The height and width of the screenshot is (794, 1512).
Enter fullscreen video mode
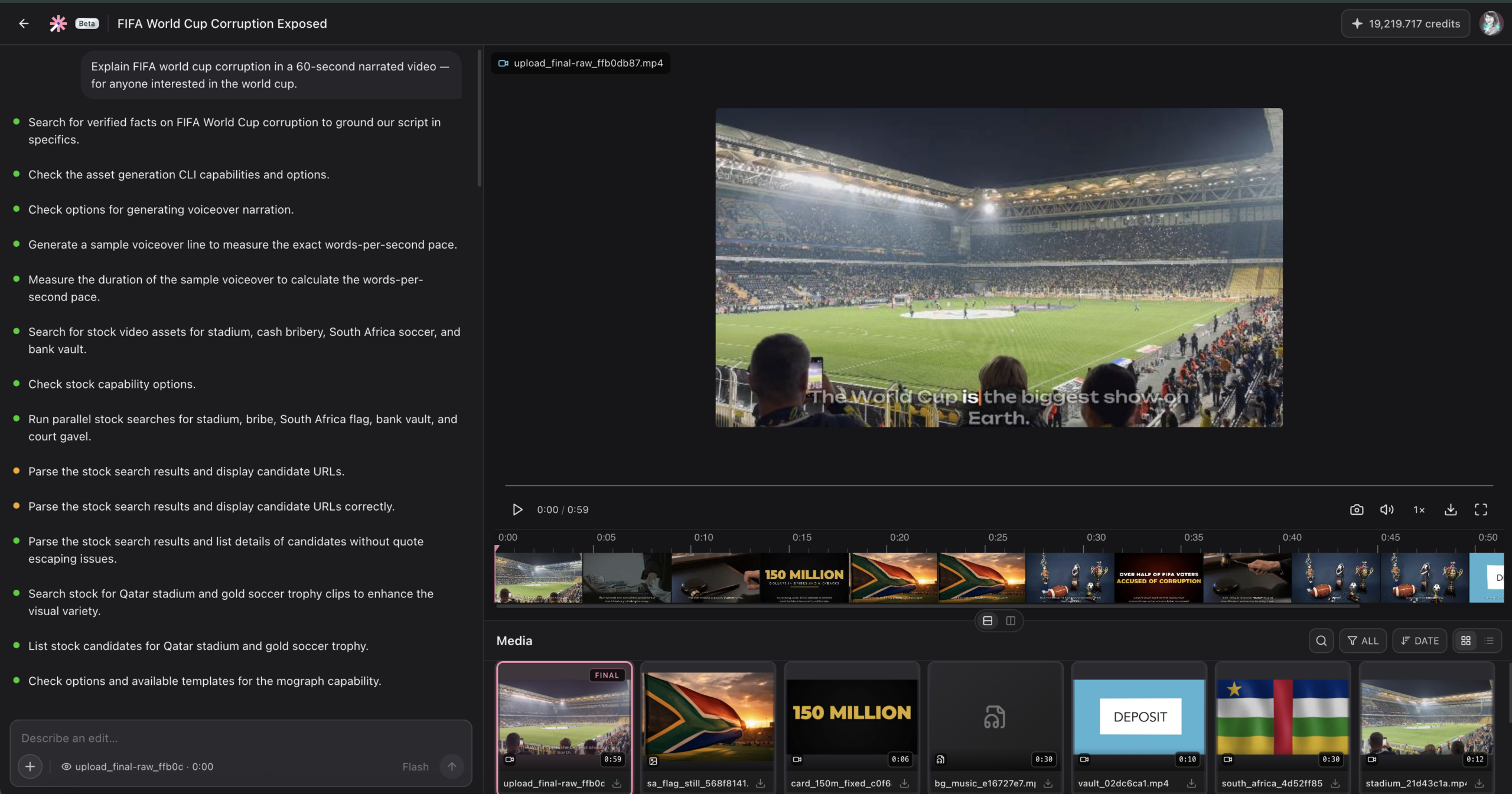[x=1481, y=509]
